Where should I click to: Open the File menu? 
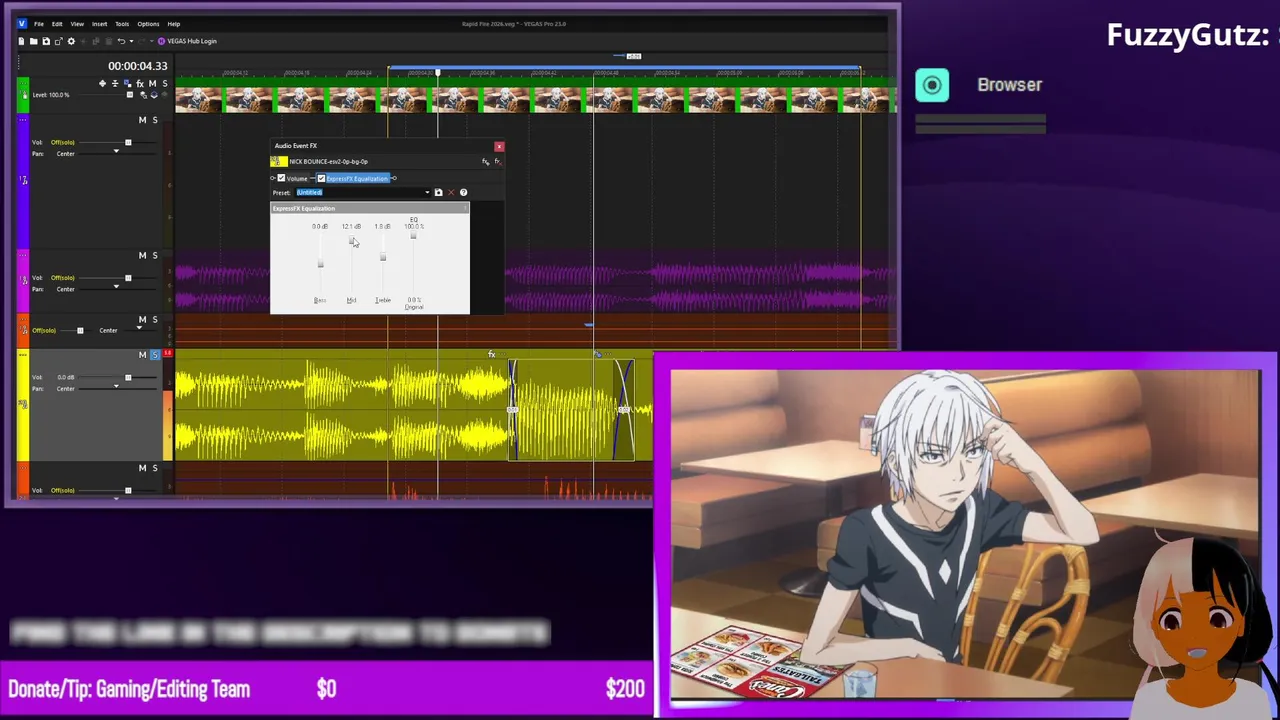click(39, 24)
